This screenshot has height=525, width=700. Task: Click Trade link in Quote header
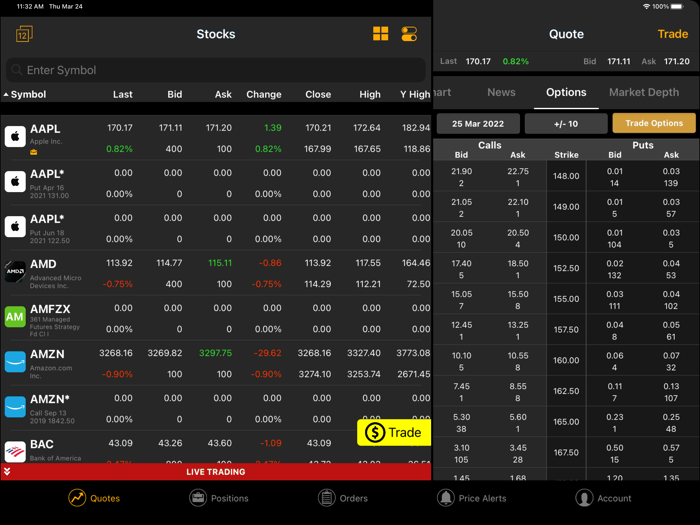point(672,34)
